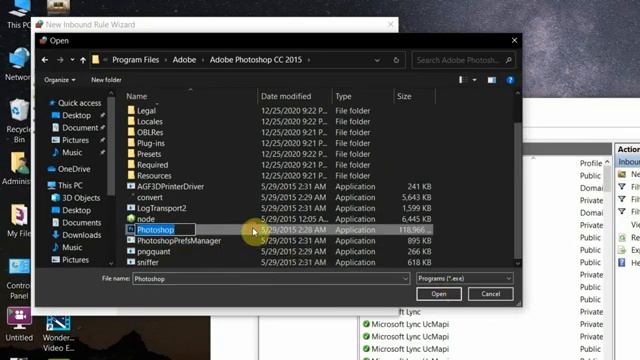Click the Open button

(x=439, y=294)
